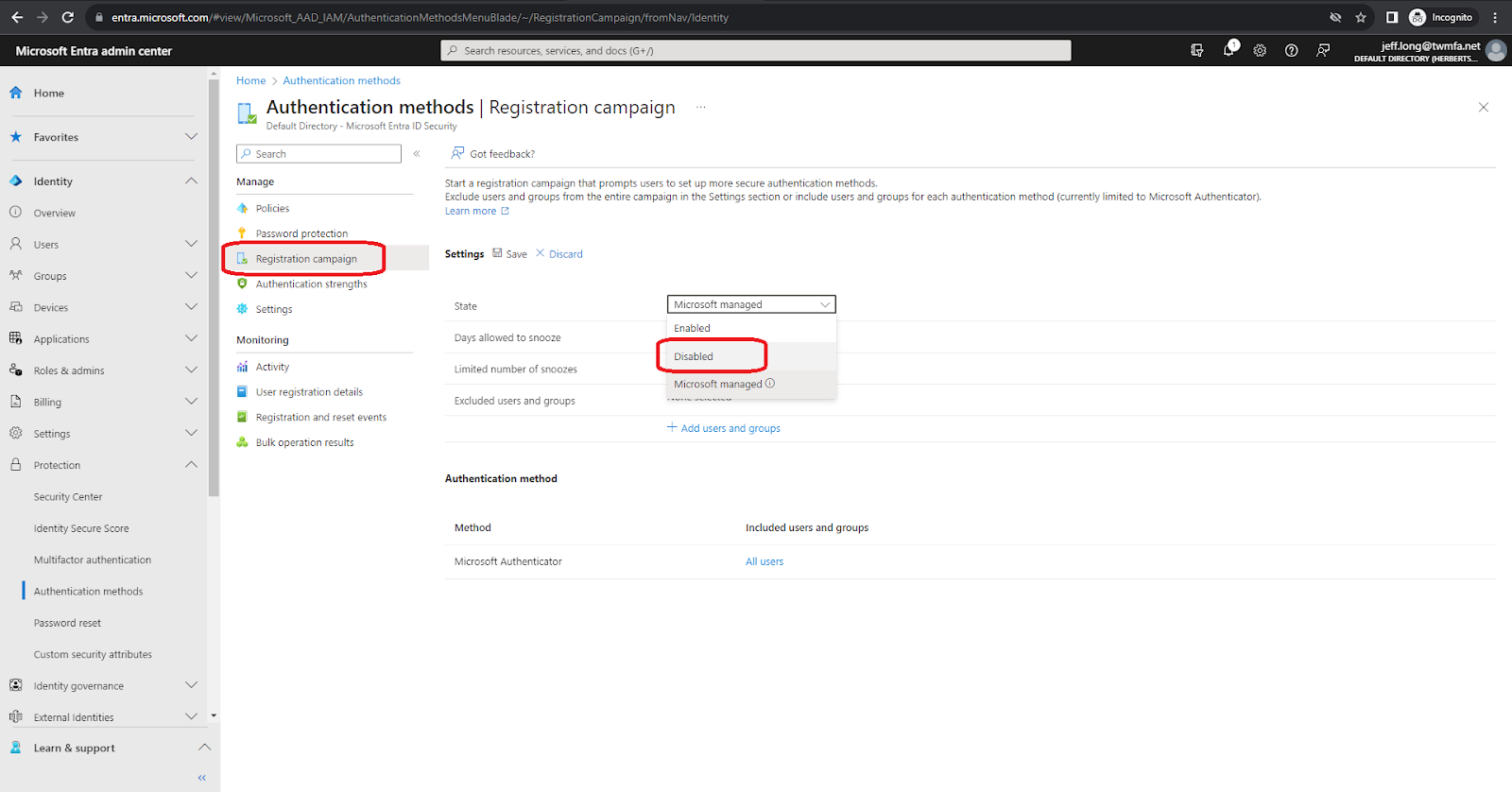
Task: Click the Learn more link
Action: pos(476,211)
